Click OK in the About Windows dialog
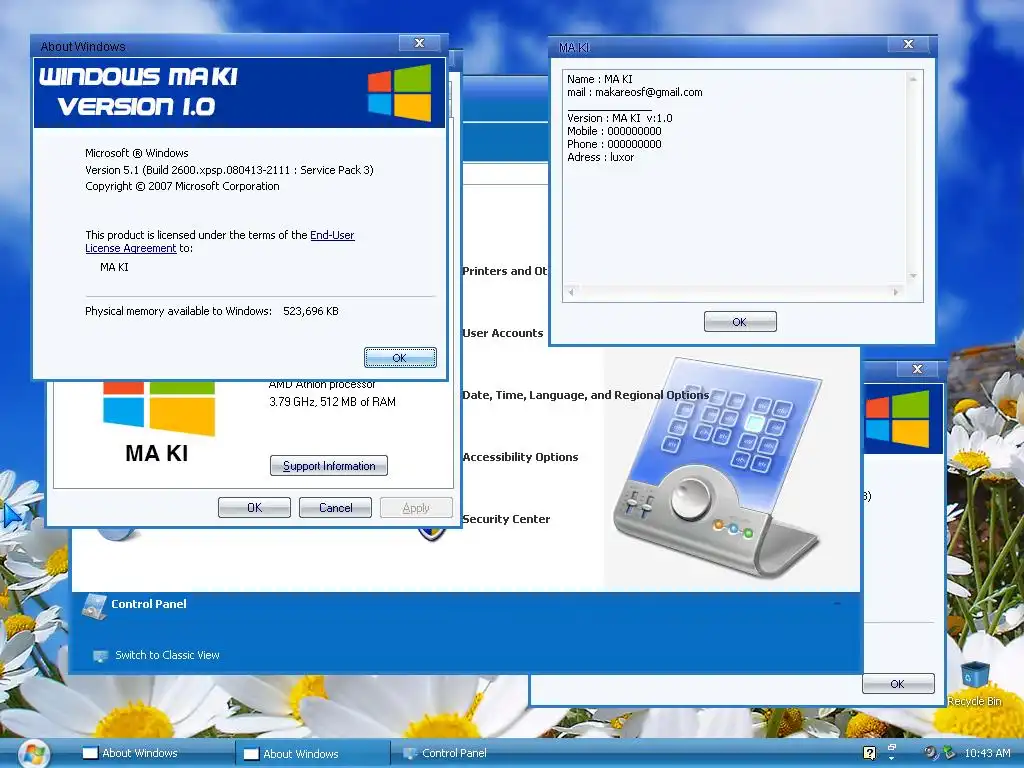 pos(400,358)
